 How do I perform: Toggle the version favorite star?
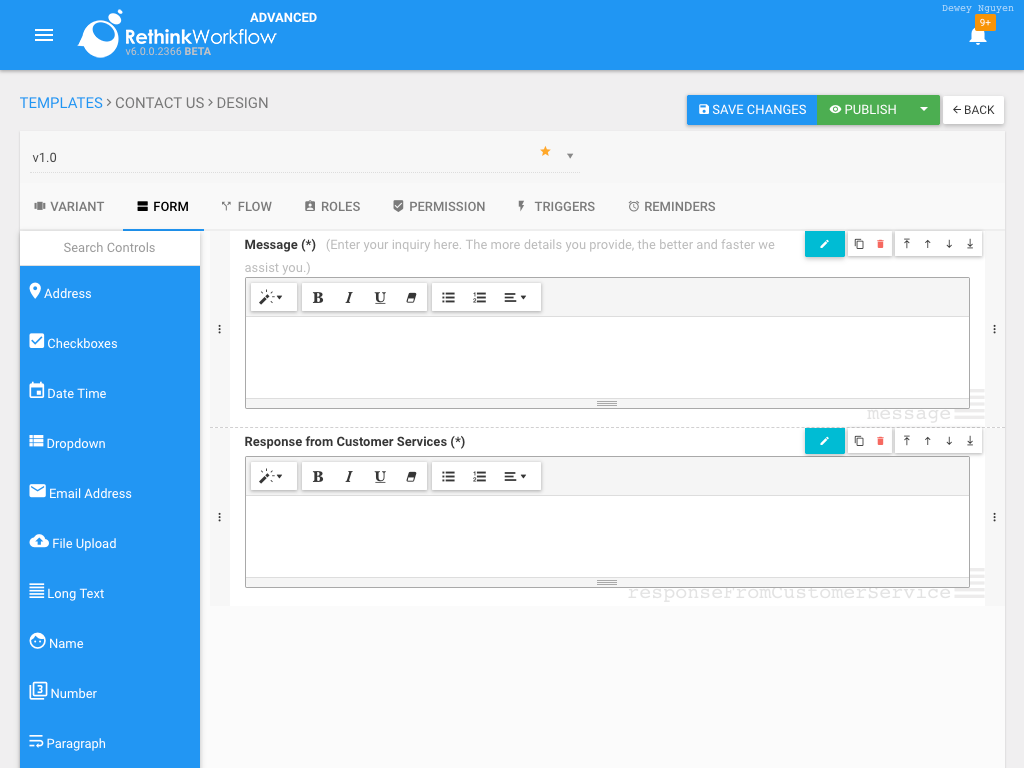point(545,151)
